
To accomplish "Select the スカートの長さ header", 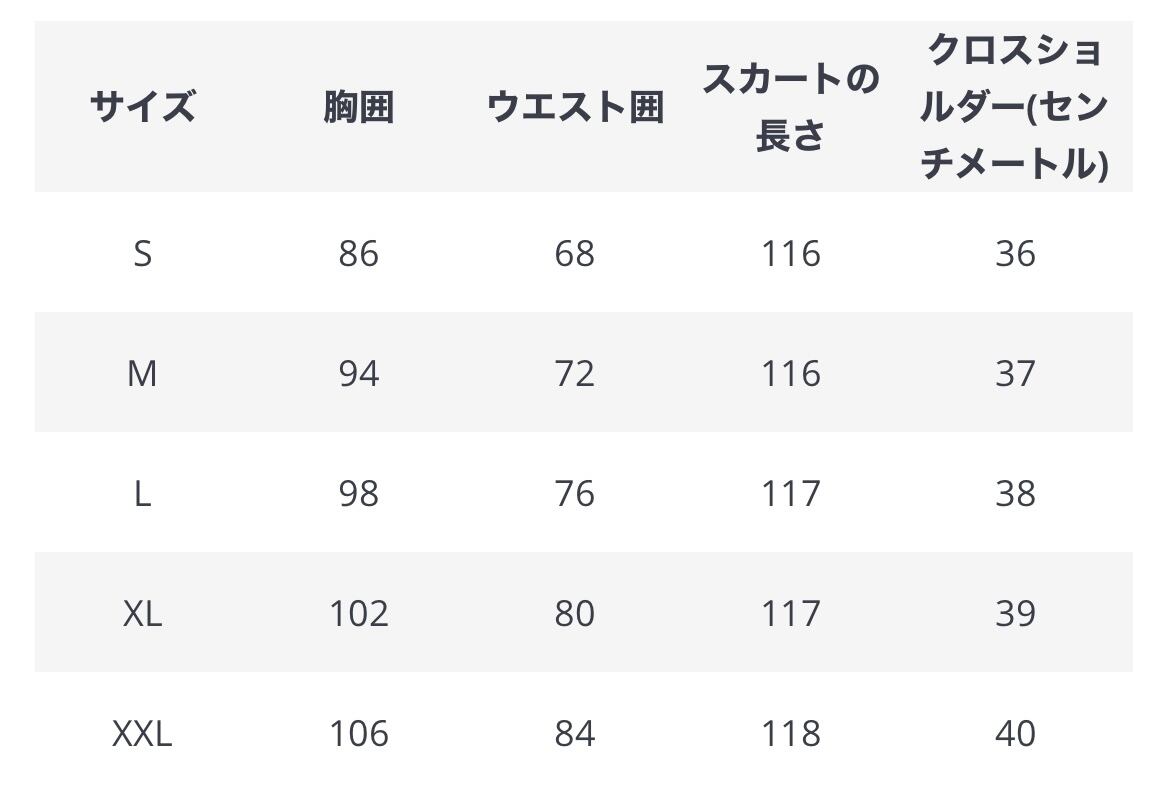I will point(790,107).
